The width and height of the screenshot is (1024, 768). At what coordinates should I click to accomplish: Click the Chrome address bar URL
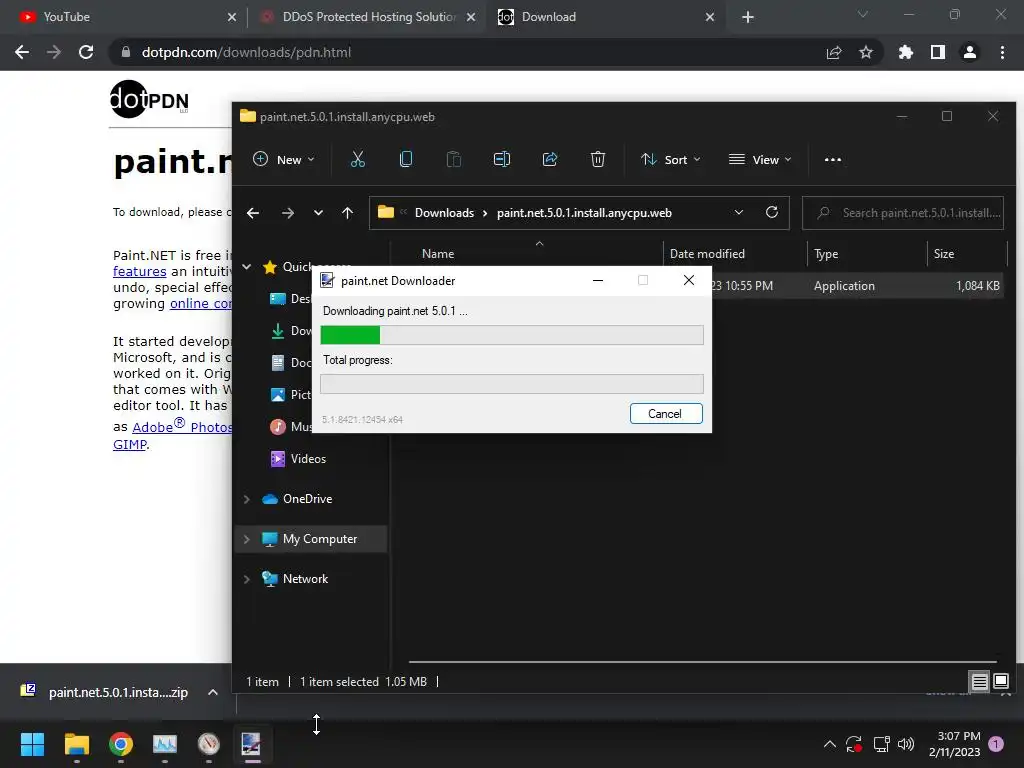tap(246, 52)
